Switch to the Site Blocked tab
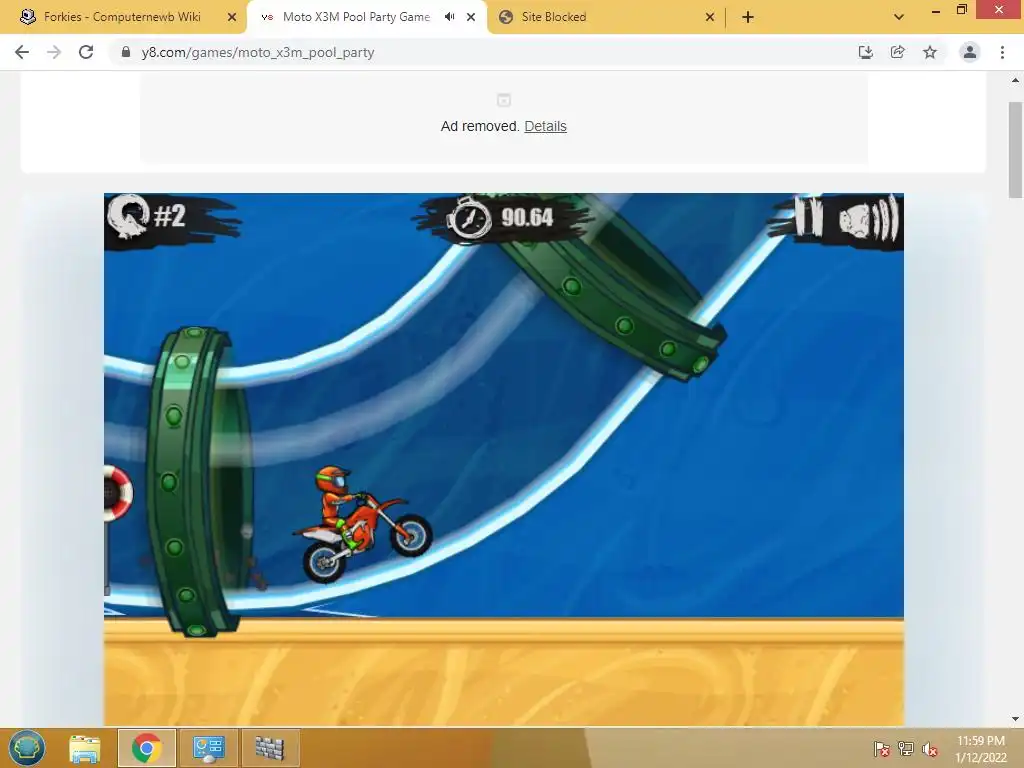1024x768 pixels. pyautogui.click(x=553, y=17)
